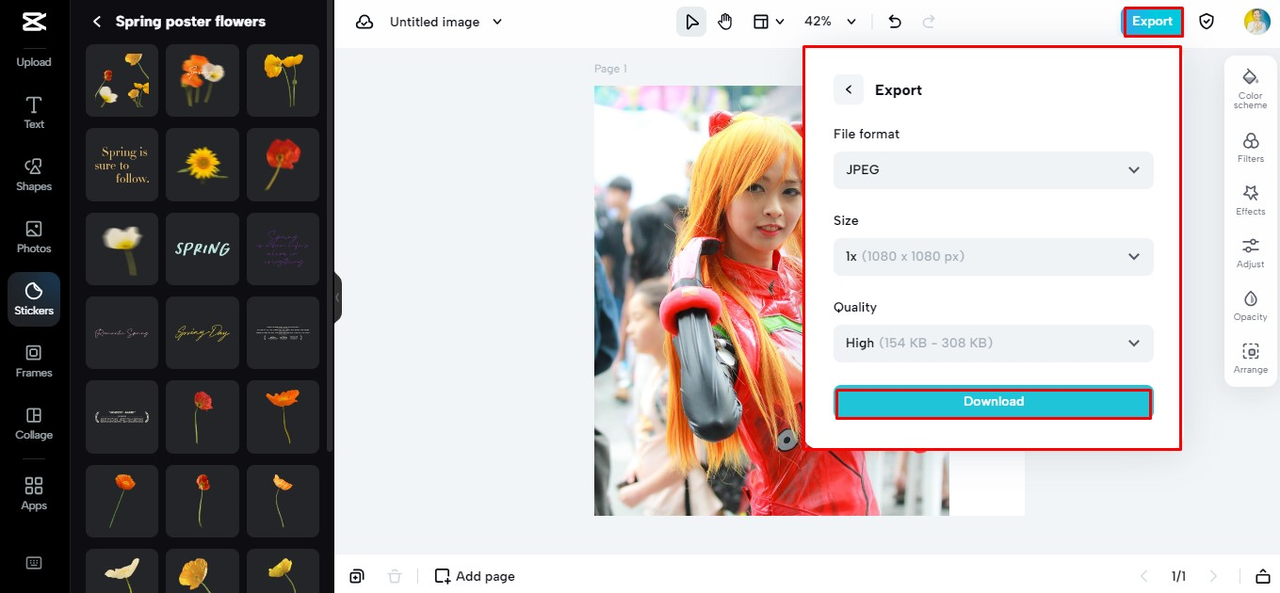Viewport: 1280px width, 593px height.
Task: Select the hand pan tool
Action: (725, 21)
